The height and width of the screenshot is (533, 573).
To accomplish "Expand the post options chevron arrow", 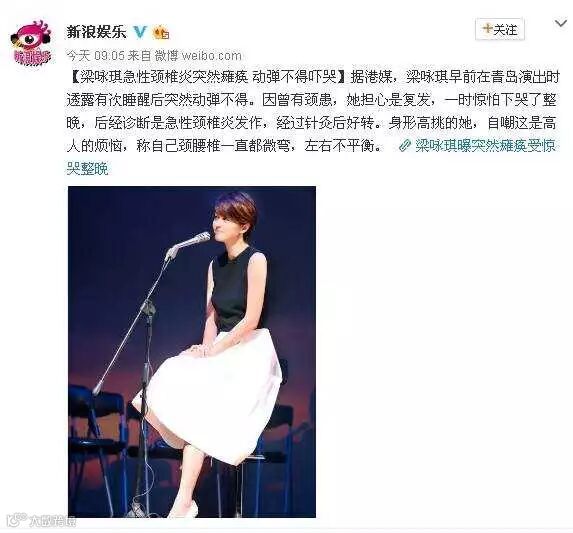I will [x=561, y=24].
